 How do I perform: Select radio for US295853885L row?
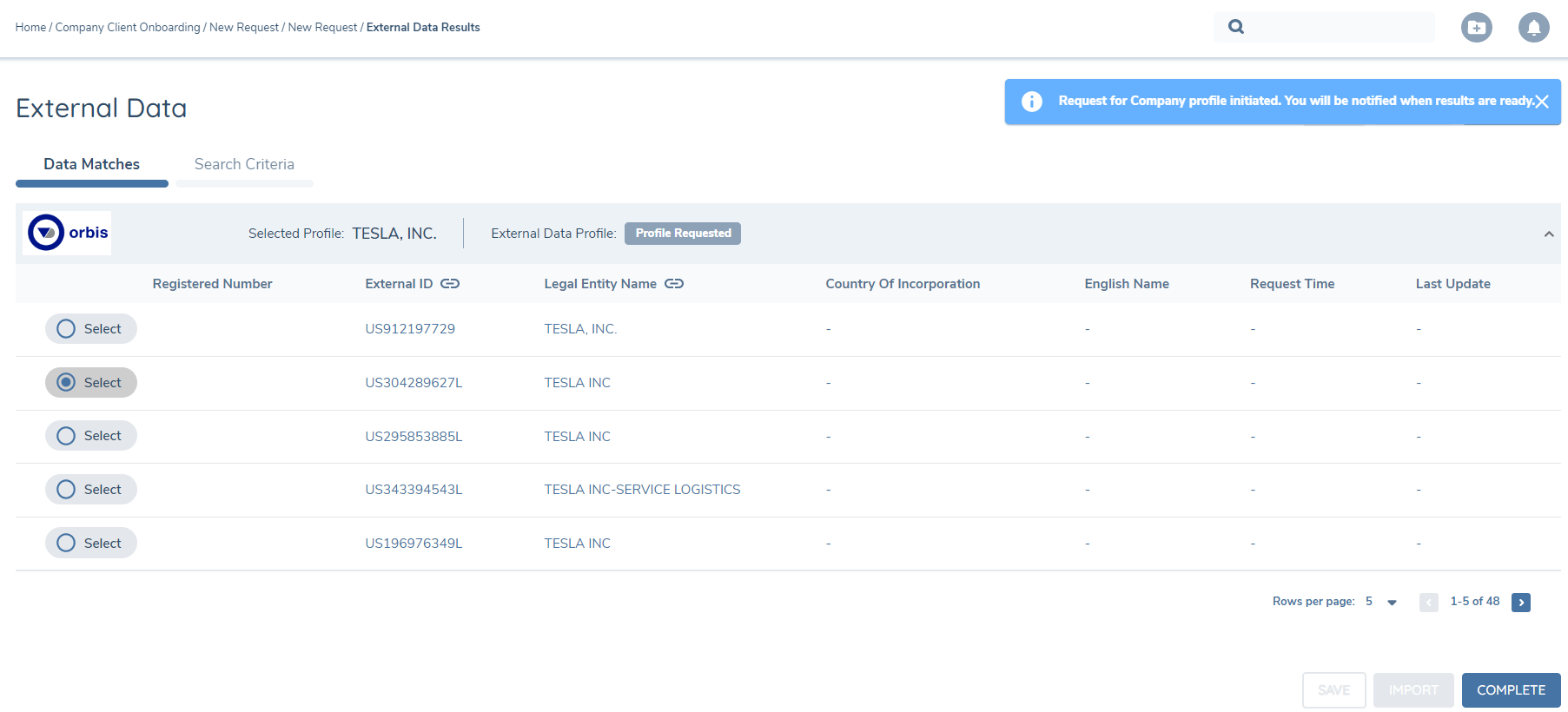click(x=66, y=436)
